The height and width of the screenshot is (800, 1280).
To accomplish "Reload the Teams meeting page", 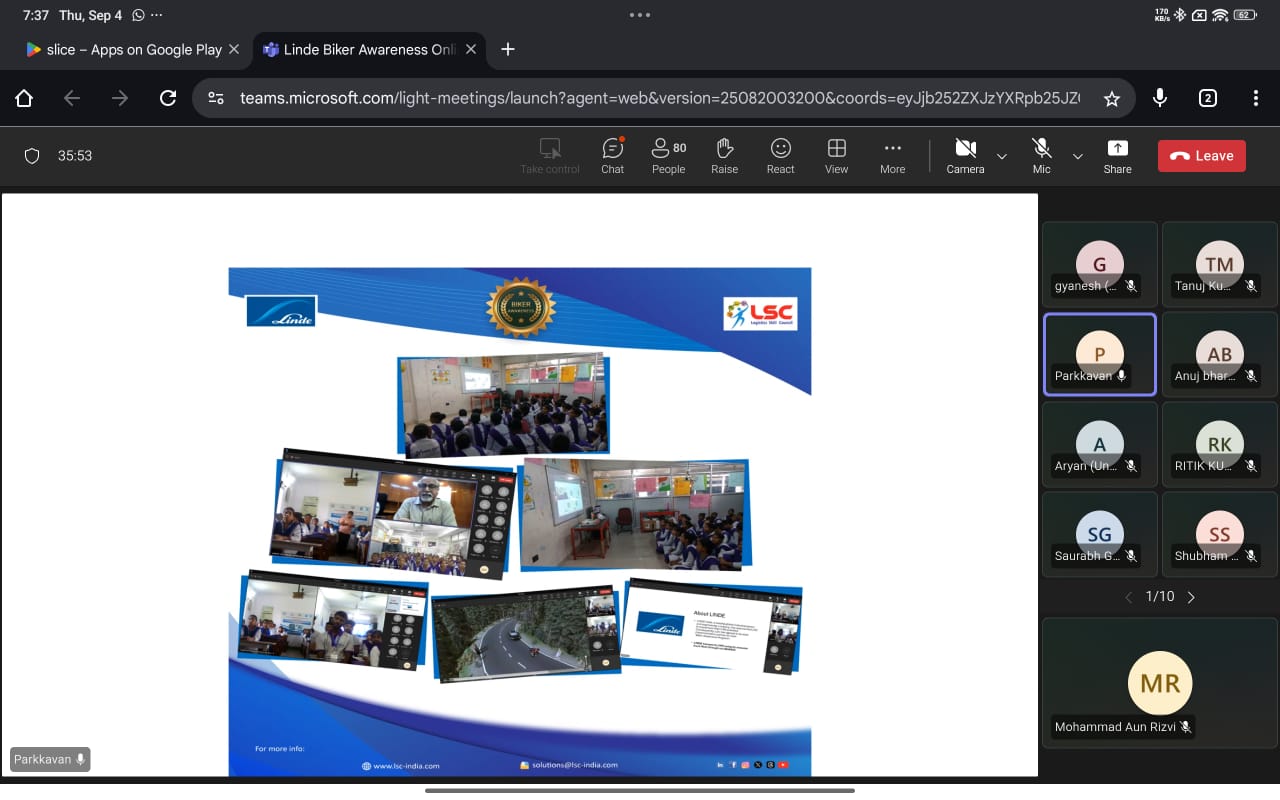I will (168, 98).
